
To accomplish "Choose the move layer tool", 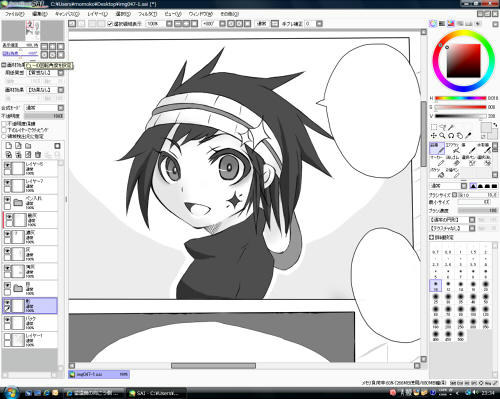I will point(434,136).
